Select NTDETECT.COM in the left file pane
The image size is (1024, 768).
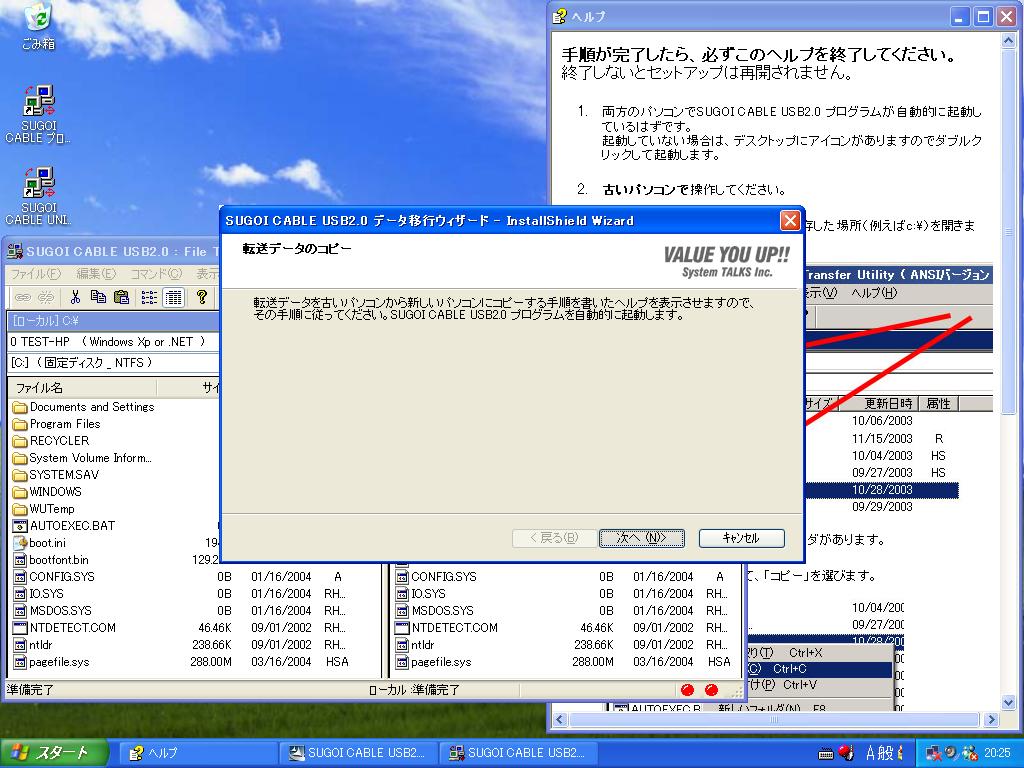click(65, 628)
